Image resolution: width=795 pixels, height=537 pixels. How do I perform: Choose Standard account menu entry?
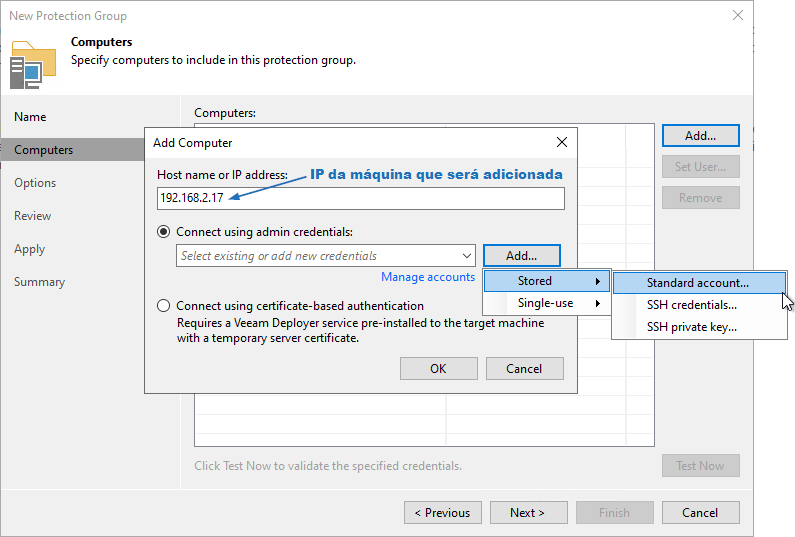point(699,283)
